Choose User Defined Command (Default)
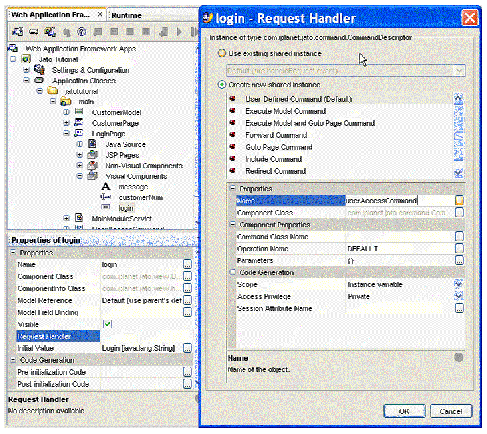 (298, 99)
